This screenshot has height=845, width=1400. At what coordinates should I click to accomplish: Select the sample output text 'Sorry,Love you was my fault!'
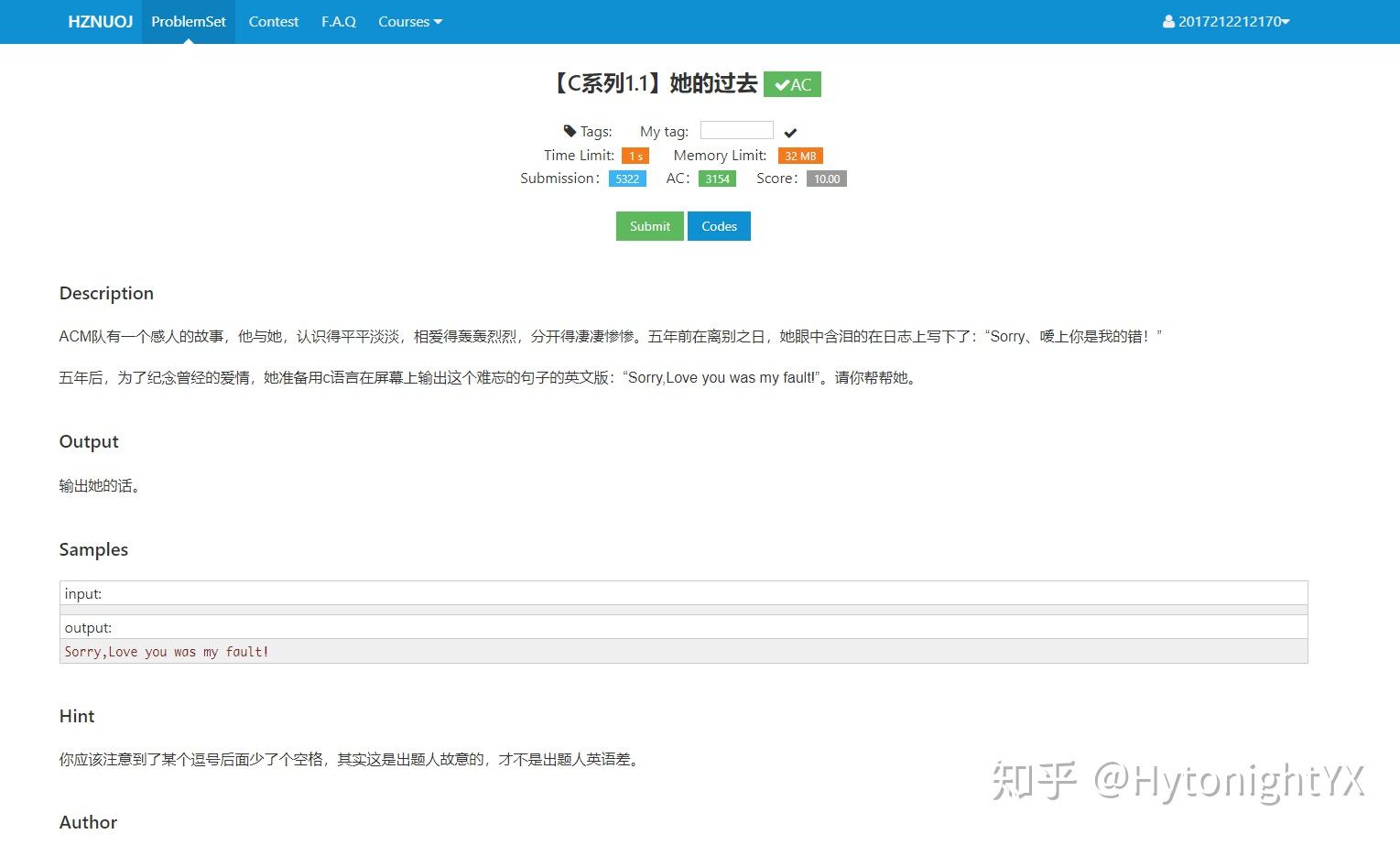tap(167, 651)
